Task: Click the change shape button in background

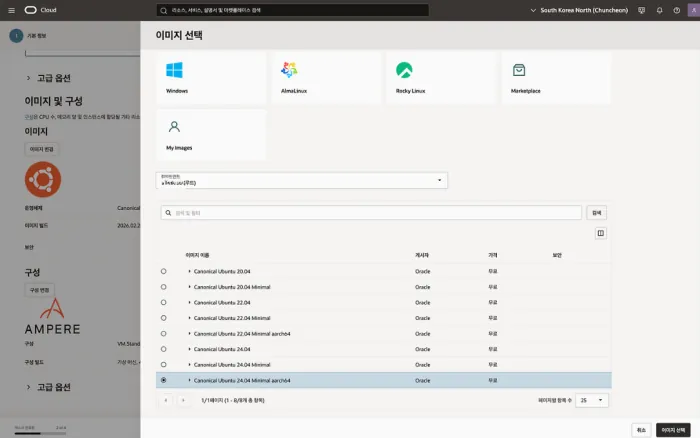Action: pos(39,290)
